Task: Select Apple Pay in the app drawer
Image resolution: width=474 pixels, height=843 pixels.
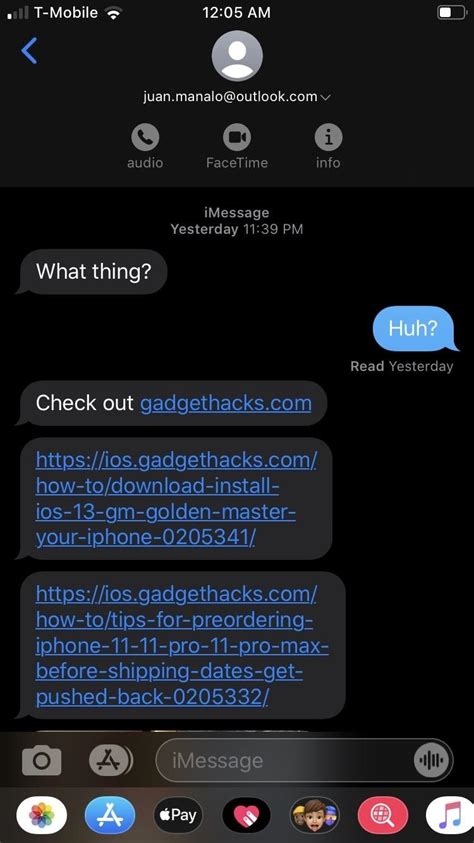Action: [x=178, y=816]
